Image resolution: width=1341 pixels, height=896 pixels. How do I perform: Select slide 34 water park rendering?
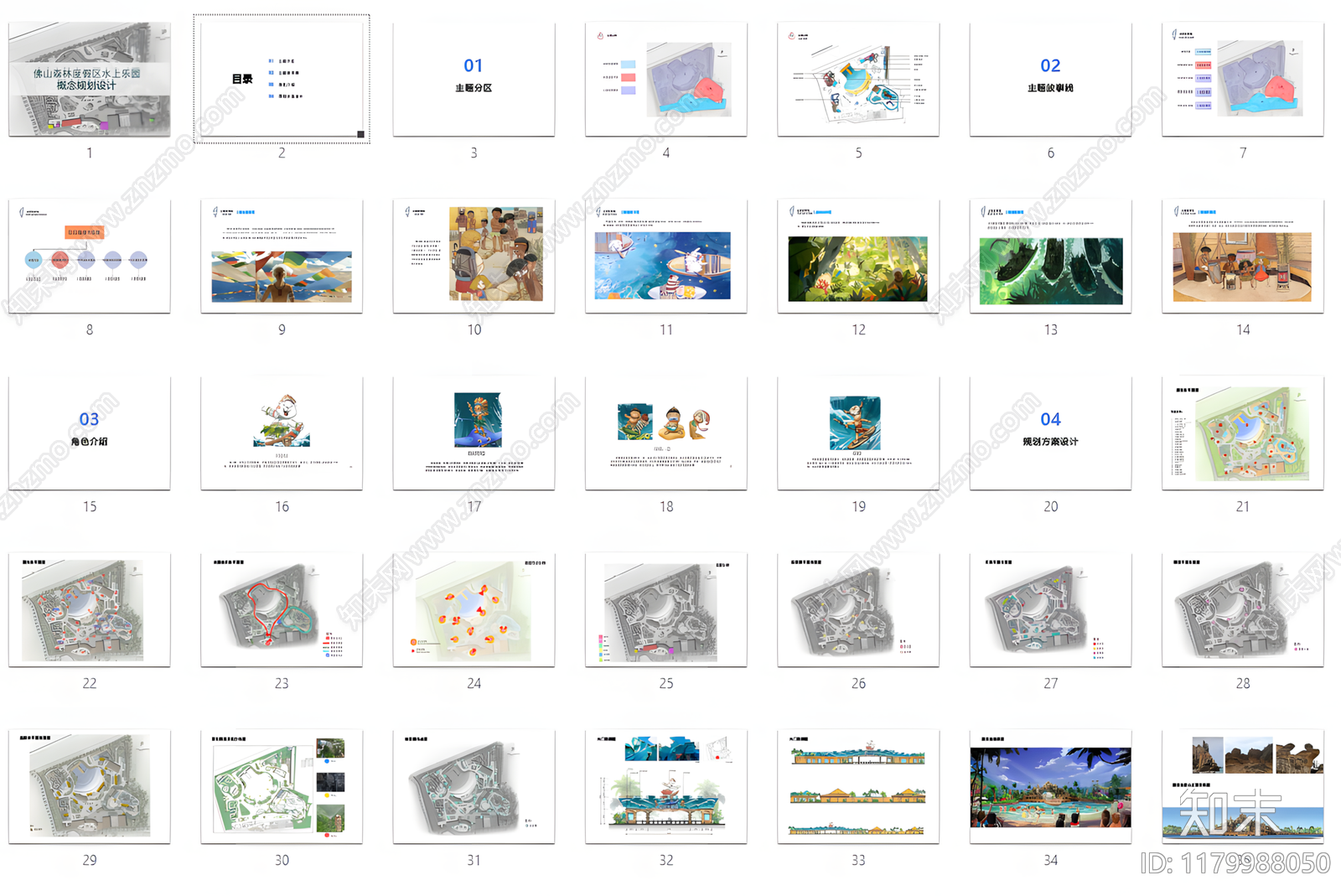tap(1050, 786)
